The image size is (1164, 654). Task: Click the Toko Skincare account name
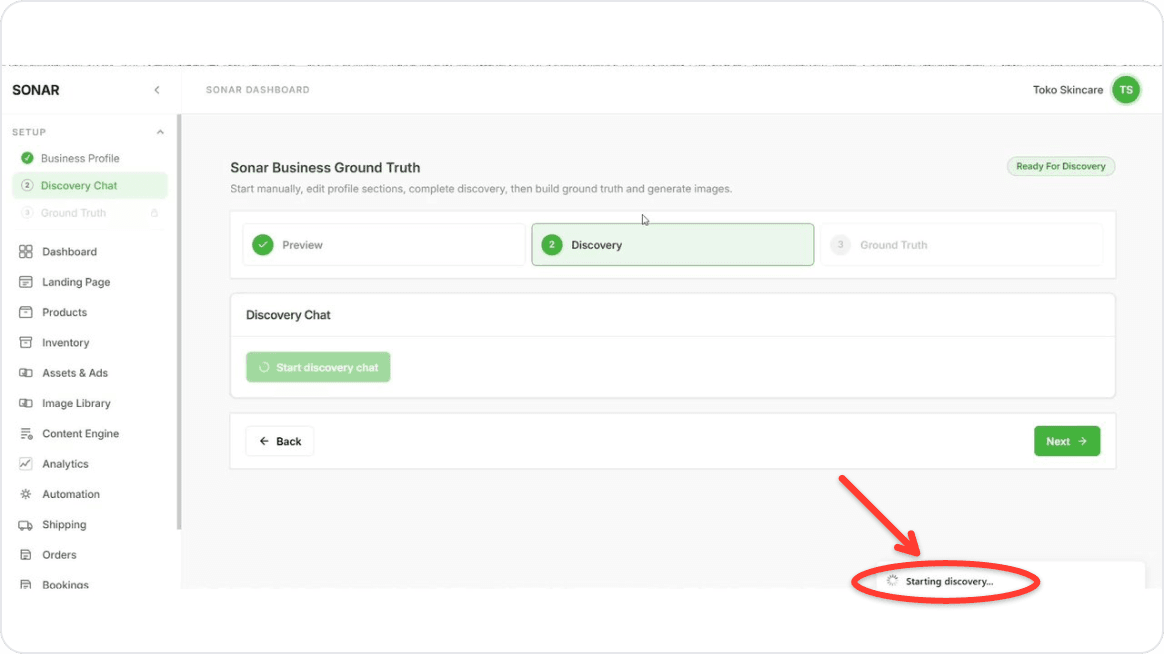click(x=1067, y=90)
